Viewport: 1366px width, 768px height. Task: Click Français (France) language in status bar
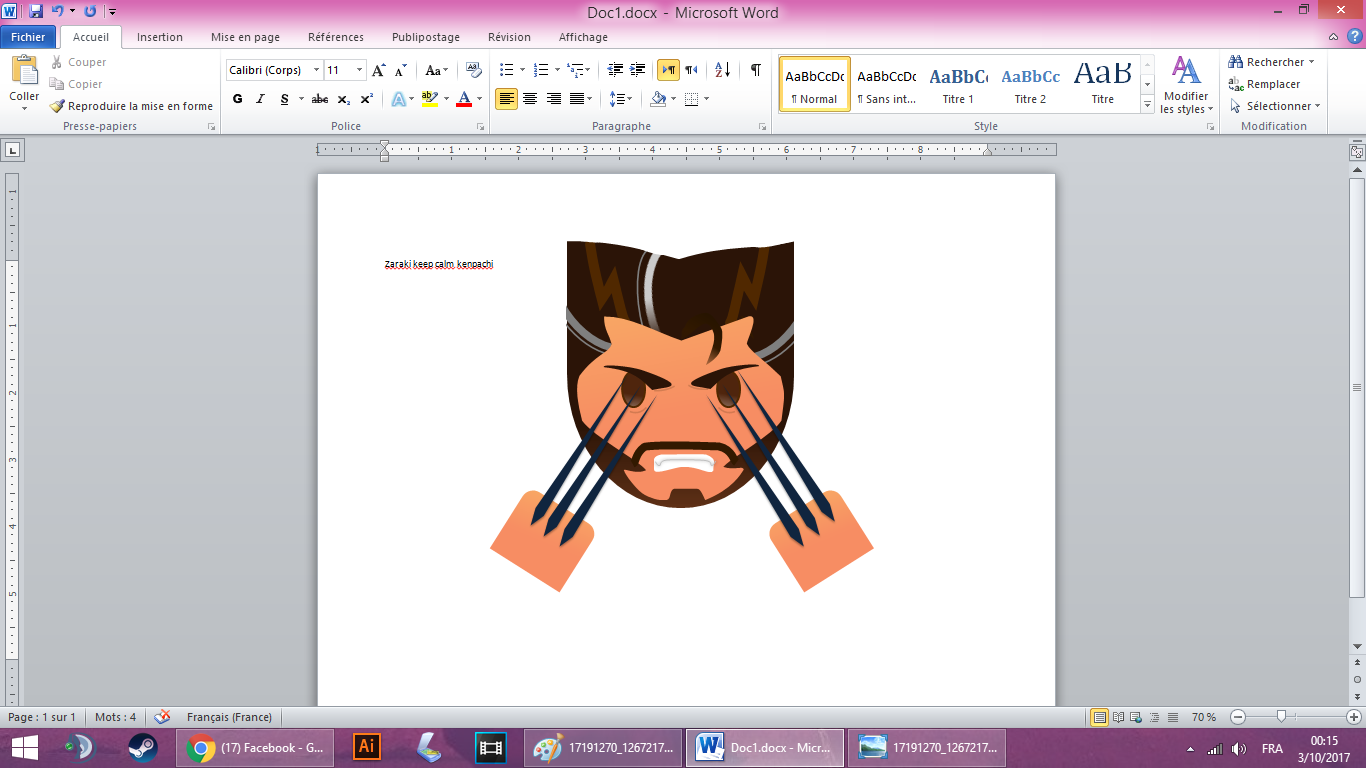[229, 717]
